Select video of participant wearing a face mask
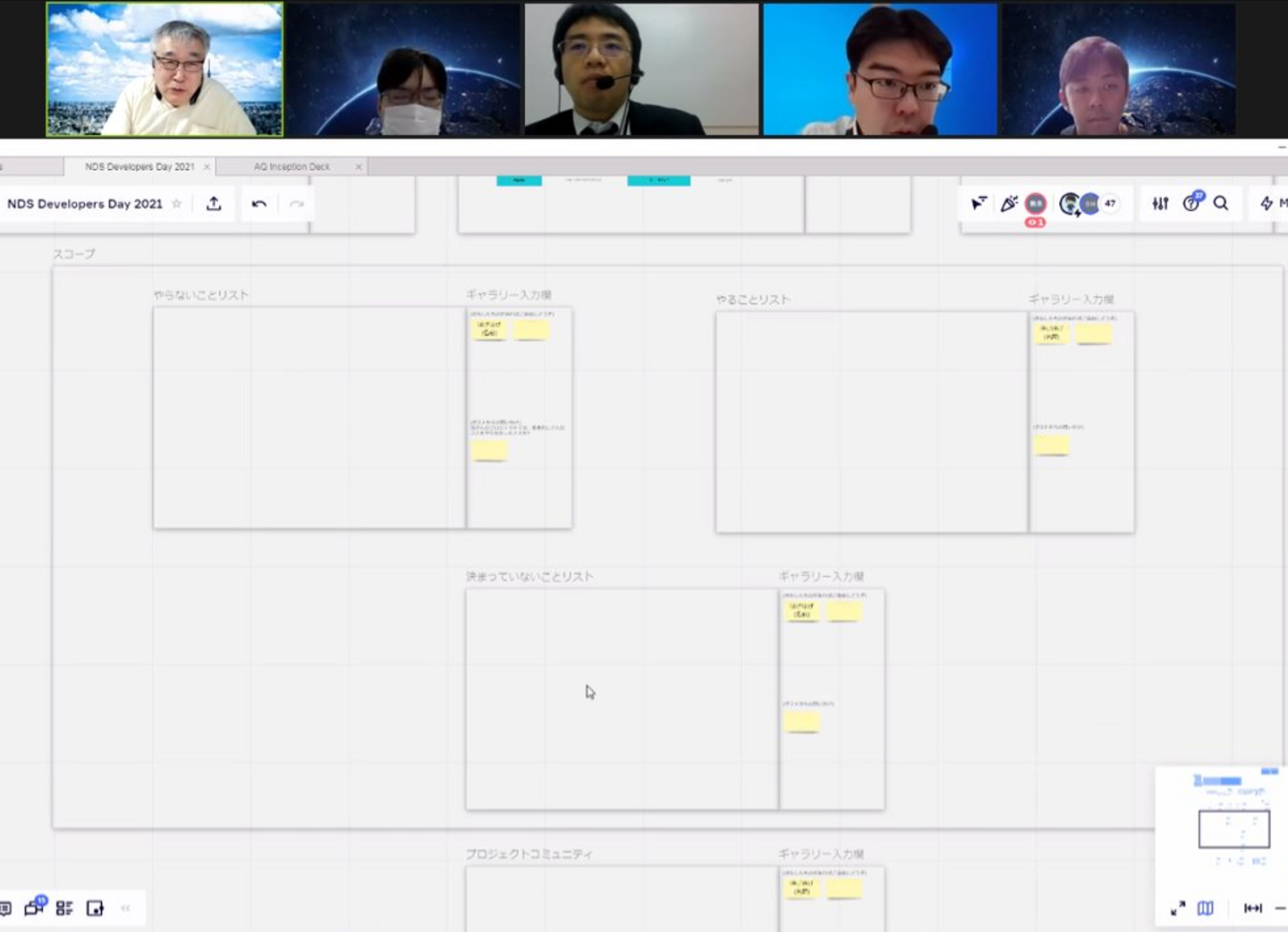Screen dimensions: 1288x932 pyautogui.click(x=402, y=70)
